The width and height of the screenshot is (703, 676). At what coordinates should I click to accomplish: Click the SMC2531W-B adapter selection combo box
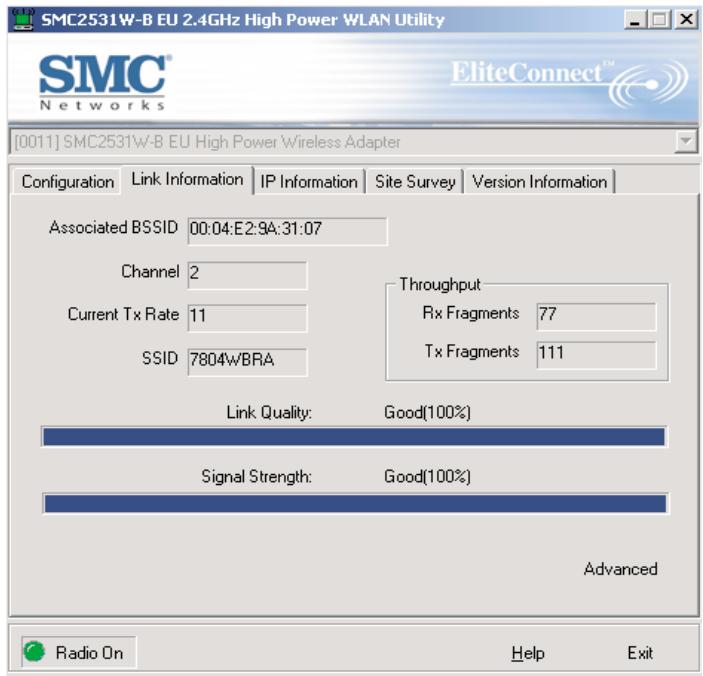[x=353, y=142]
